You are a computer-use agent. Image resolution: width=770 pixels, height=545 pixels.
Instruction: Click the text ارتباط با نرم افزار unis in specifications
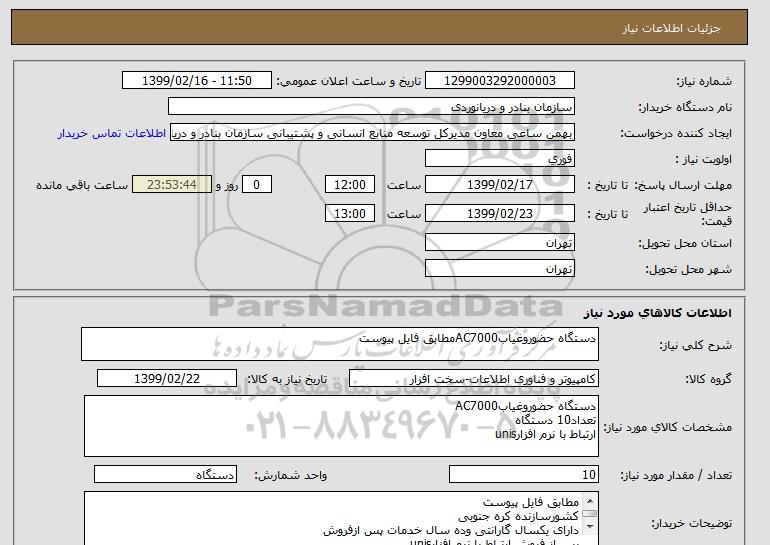tap(546, 435)
